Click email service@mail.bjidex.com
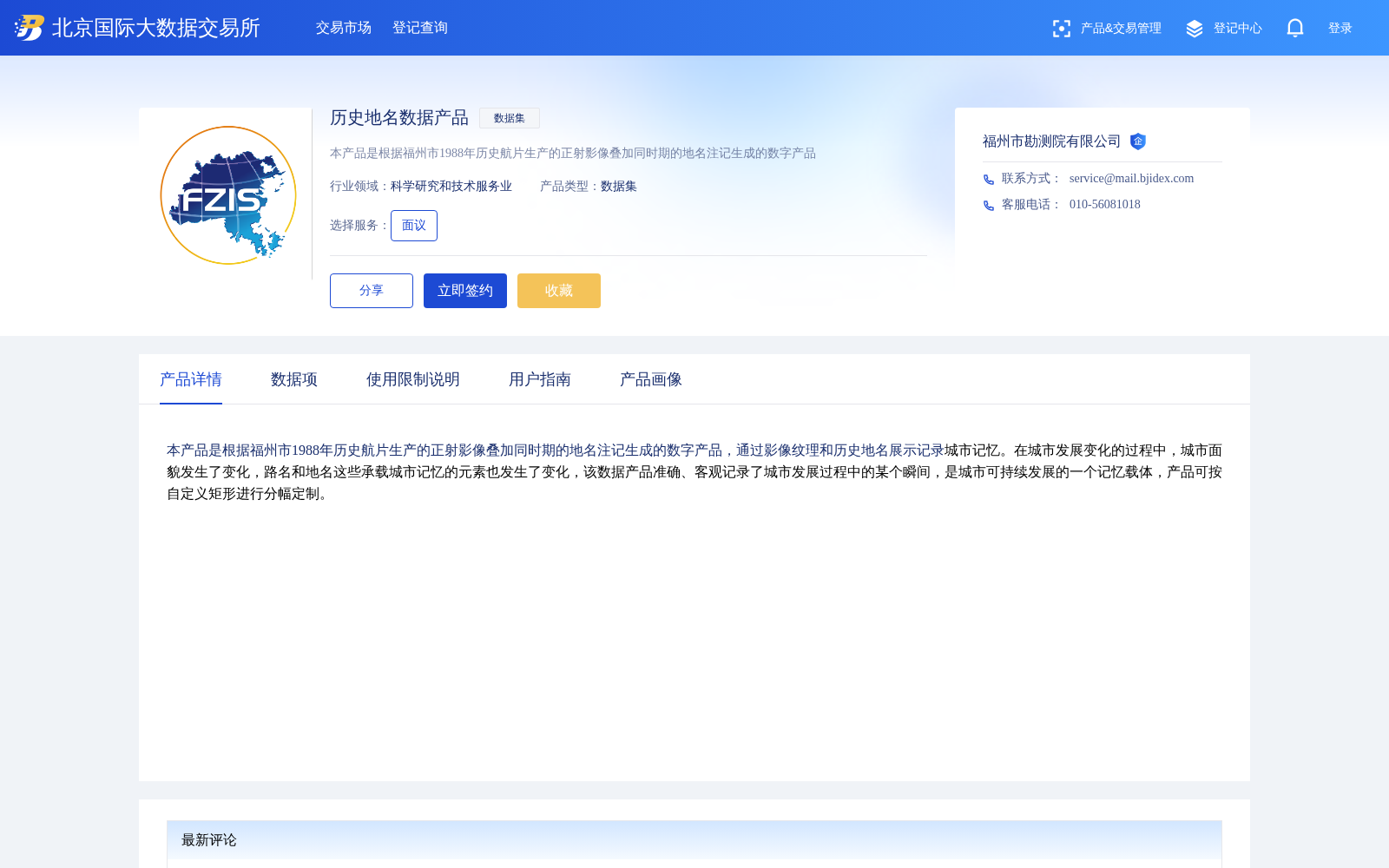The width and height of the screenshot is (1389, 868). [x=1132, y=179]
